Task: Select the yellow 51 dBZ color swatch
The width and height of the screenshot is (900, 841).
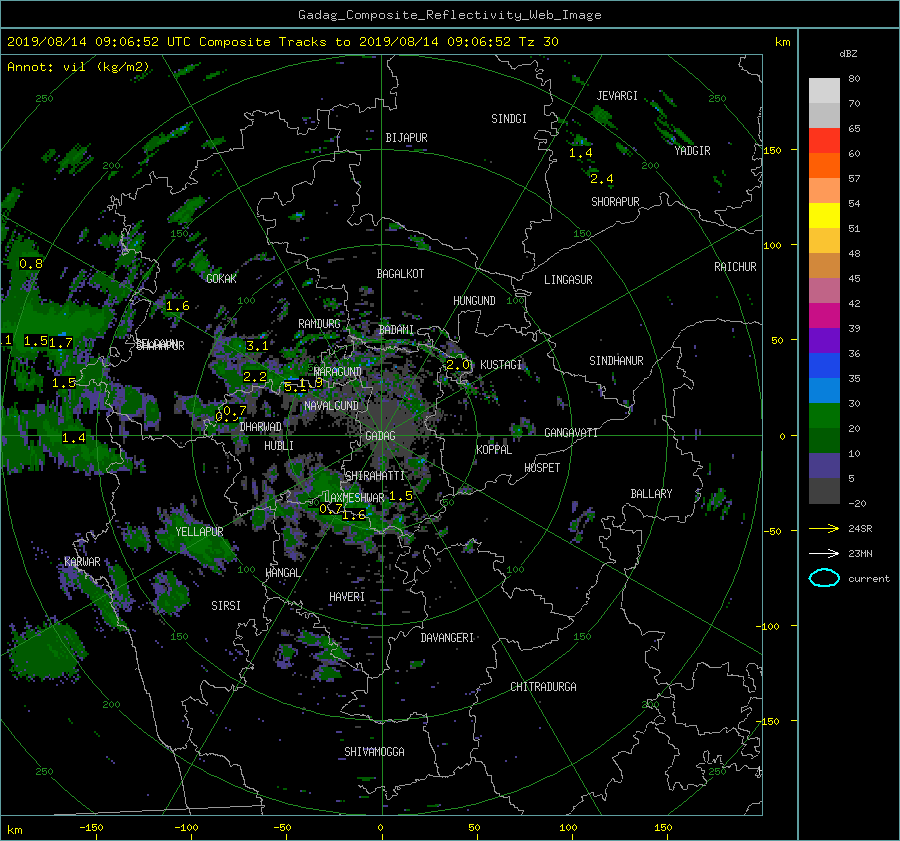Action: (x=824, y=216)
